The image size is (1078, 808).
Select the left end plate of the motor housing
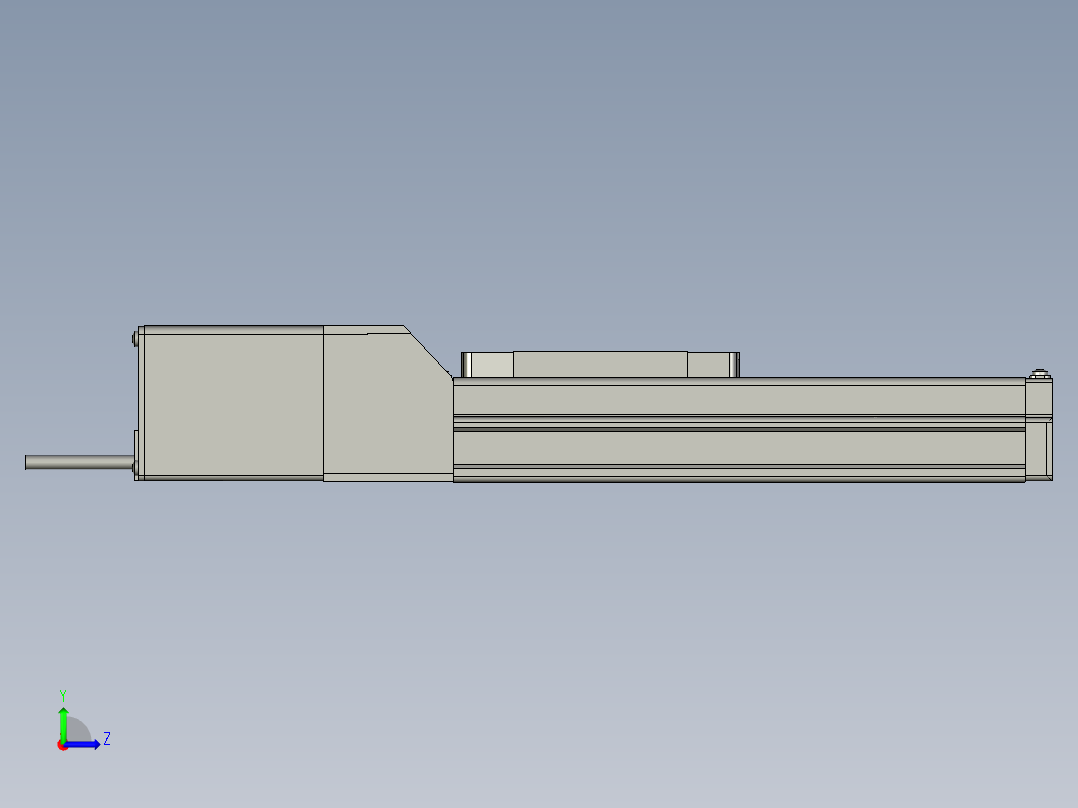(141, 400)
